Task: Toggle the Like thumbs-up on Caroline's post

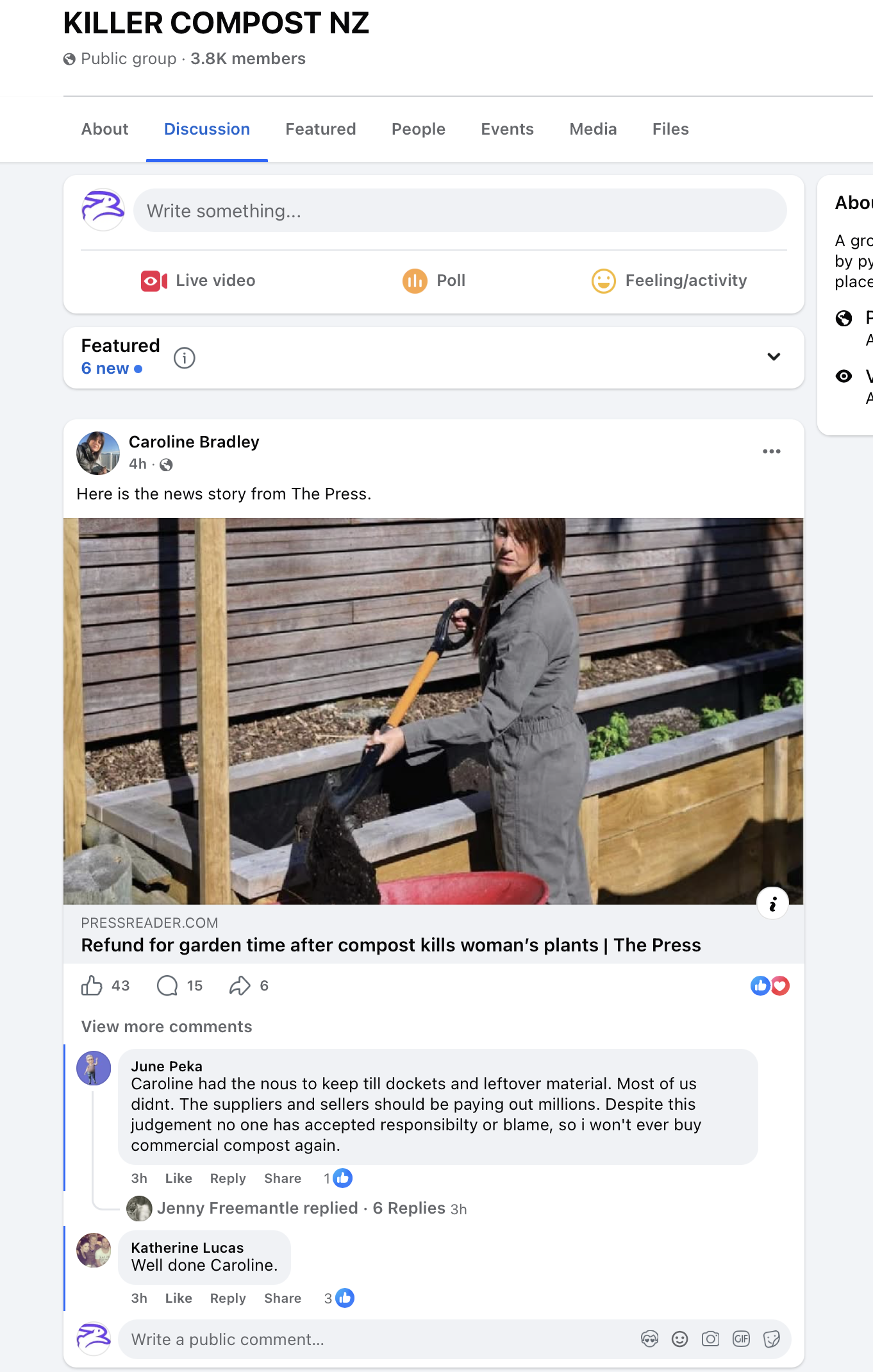Action: 92,985
